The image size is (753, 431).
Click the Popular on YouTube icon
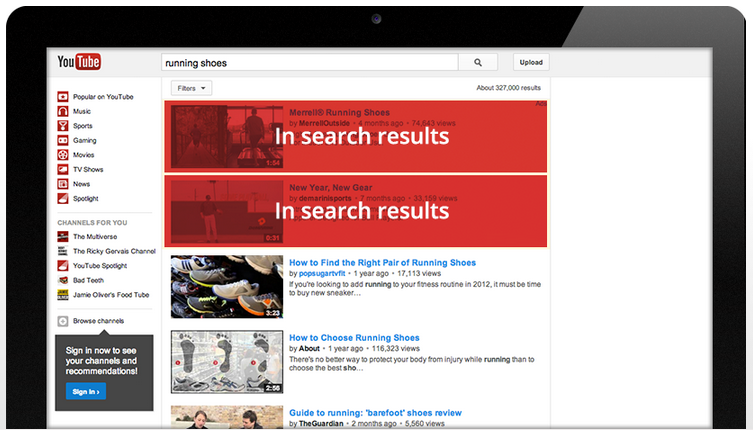click(x=63, y=97)
